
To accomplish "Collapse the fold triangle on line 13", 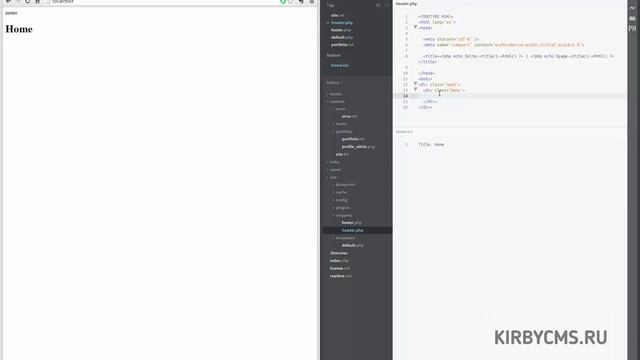I will [416, 90].
